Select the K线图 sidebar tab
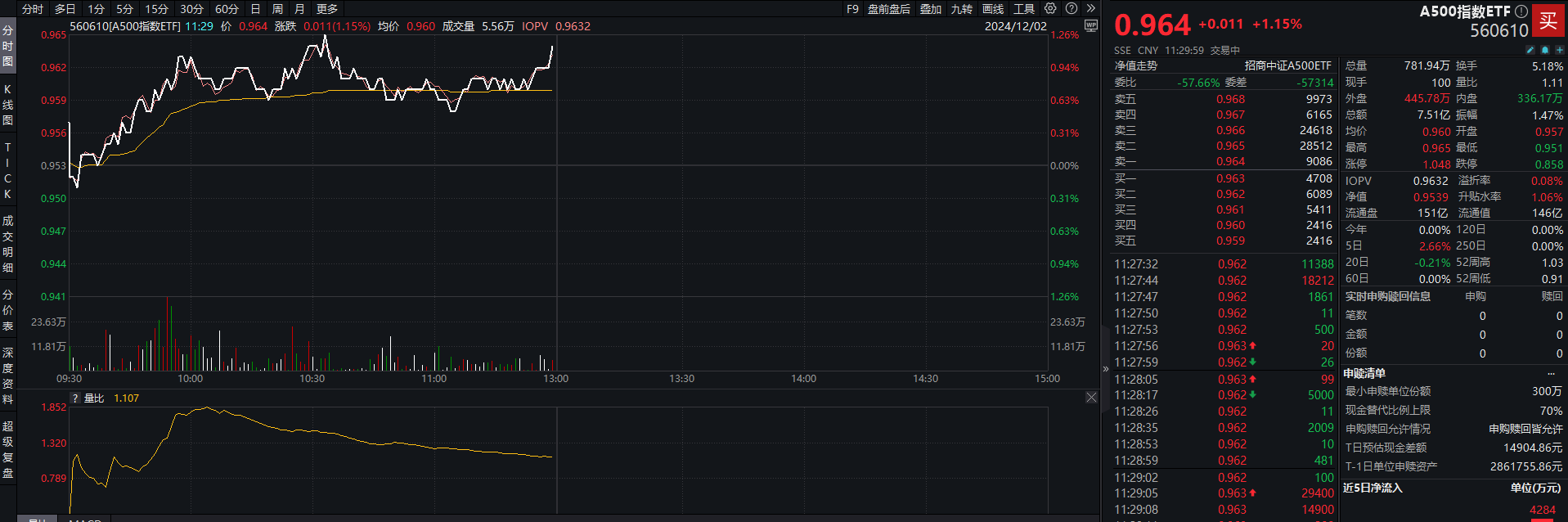Screen dimensions: 1568x522 7,105
